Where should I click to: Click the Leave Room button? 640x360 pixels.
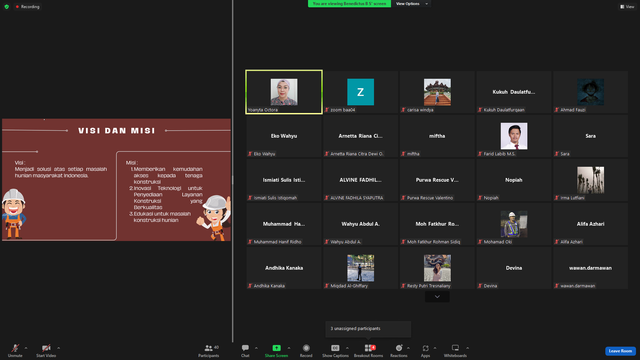click(x=620, y=351)
